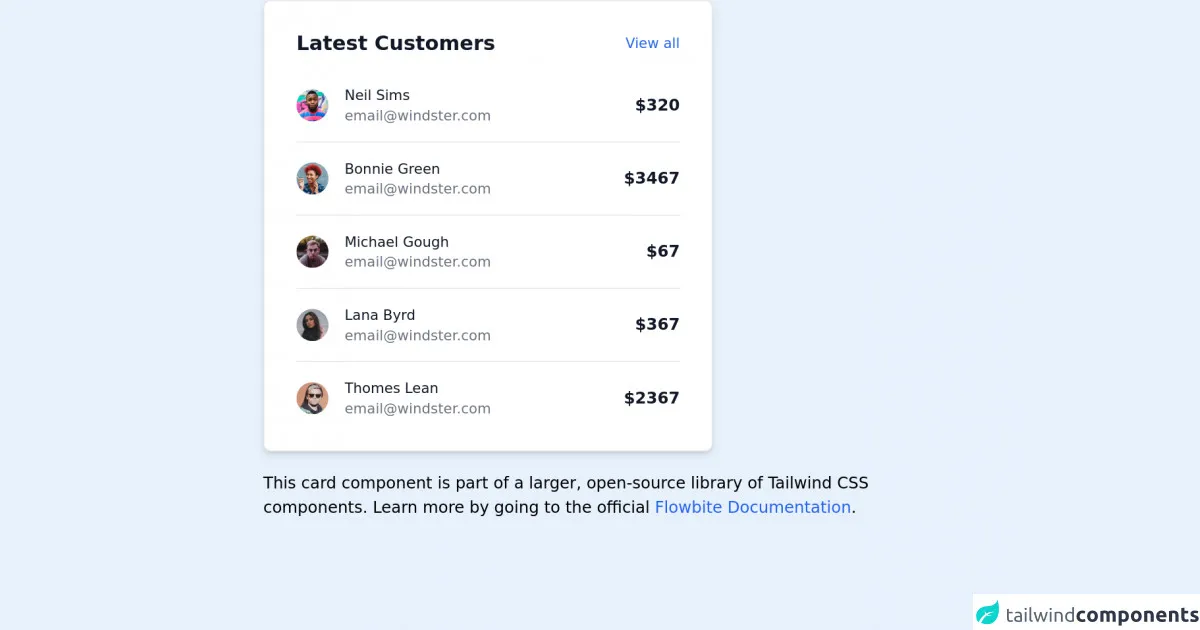Open the View all customers link
1200x630 pixels.
click(652, 43)
